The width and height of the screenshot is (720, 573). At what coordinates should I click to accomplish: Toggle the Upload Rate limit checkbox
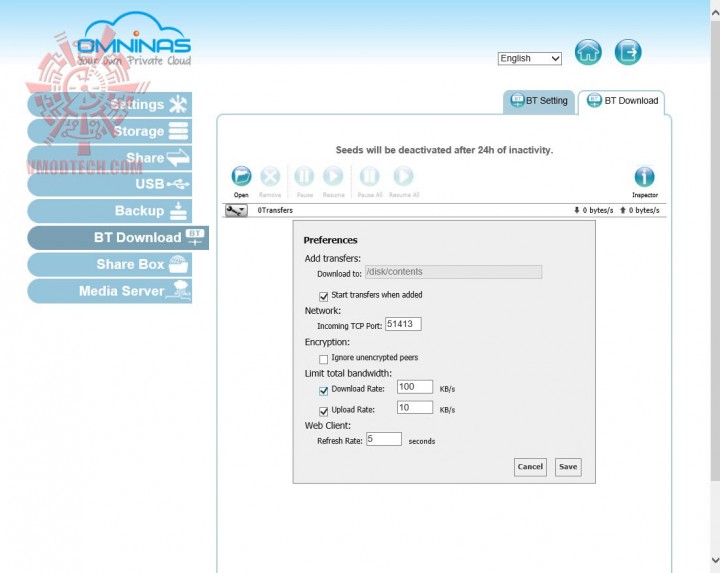[323, 411]
